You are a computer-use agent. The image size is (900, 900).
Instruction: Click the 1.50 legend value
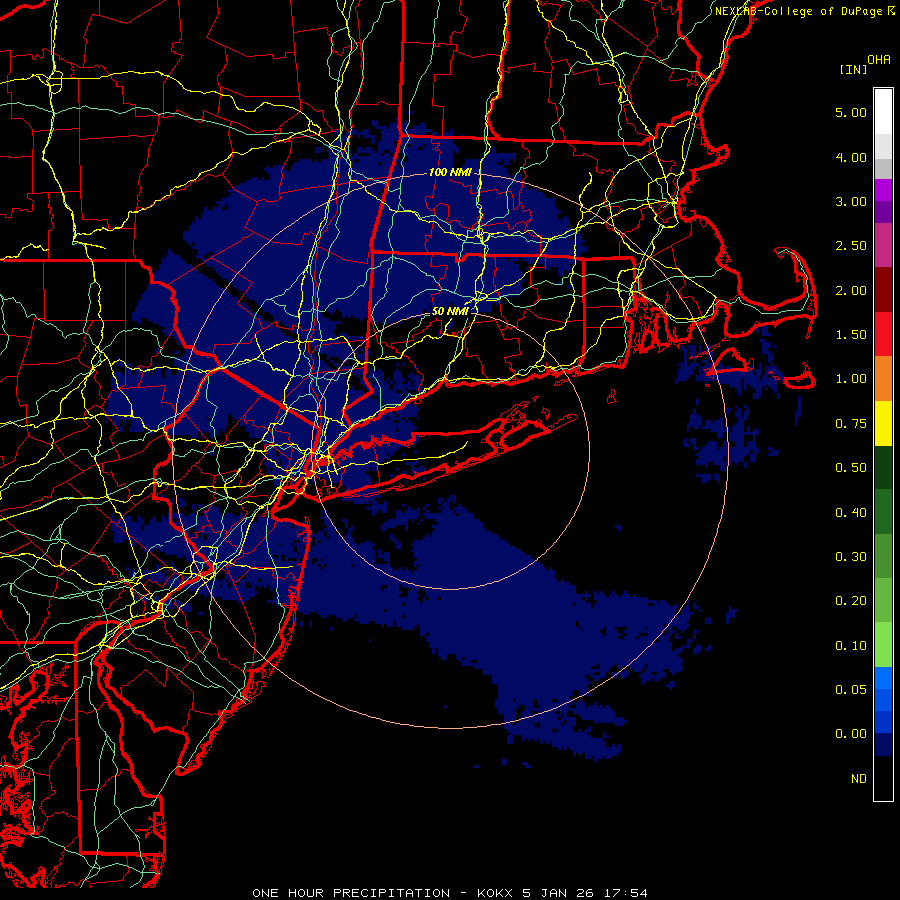coord(851,335)
